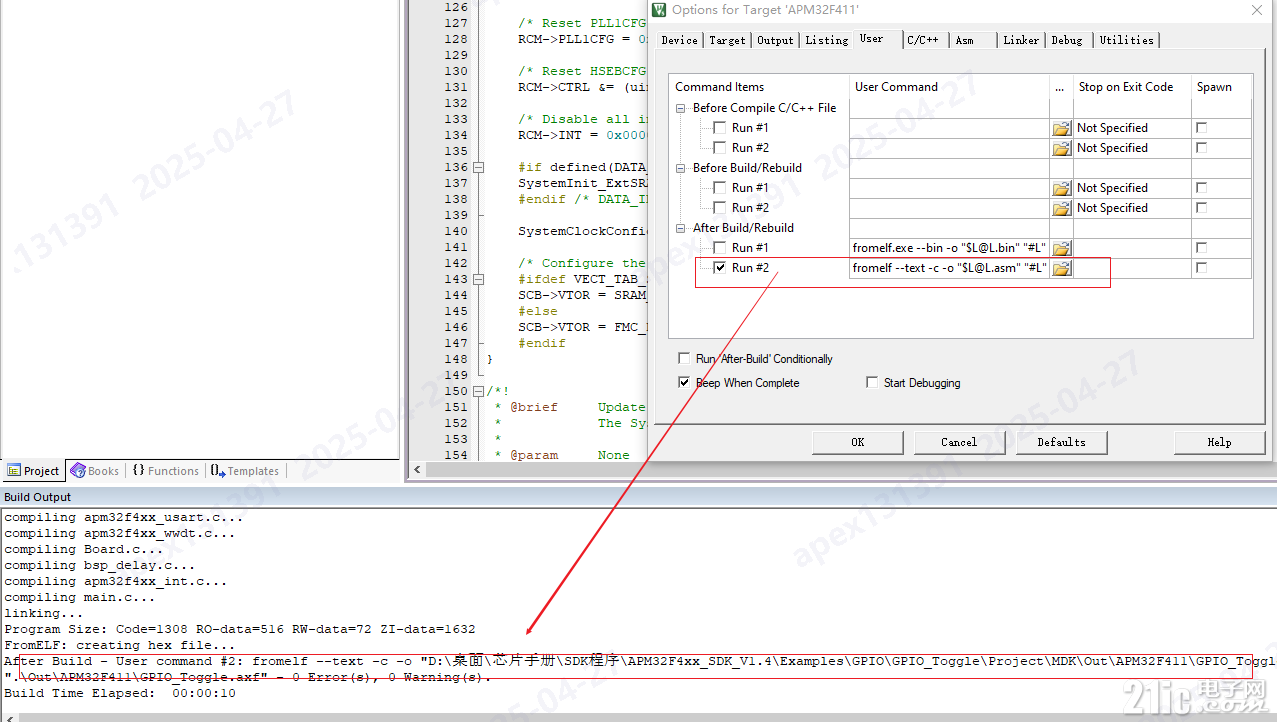The height and width of the screenshot is (722, 1277).
Task: Click the 'compiling Board.c...' output line
Action: tap(84, 549)
